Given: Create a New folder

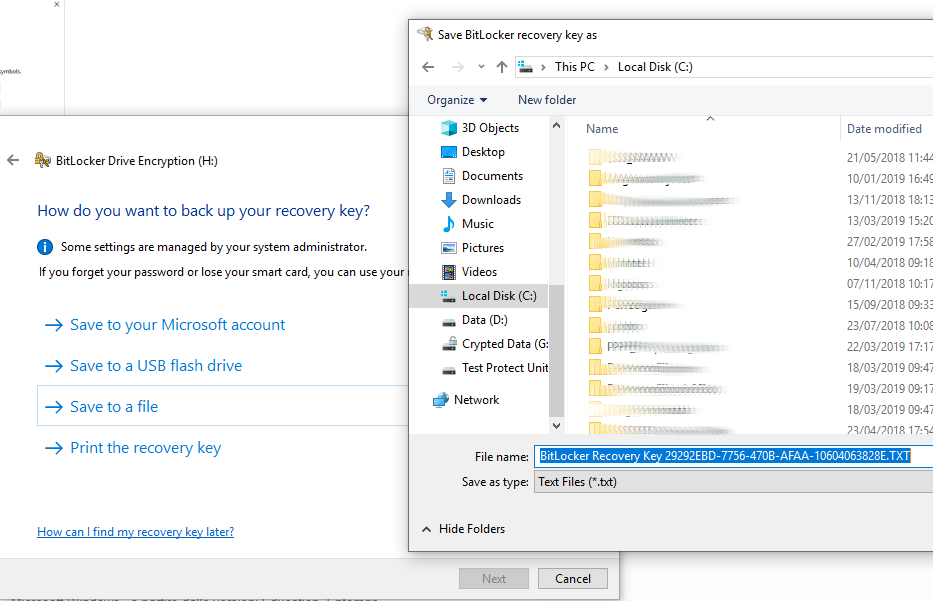Looking at the screenshot, I should pos(547,100).
